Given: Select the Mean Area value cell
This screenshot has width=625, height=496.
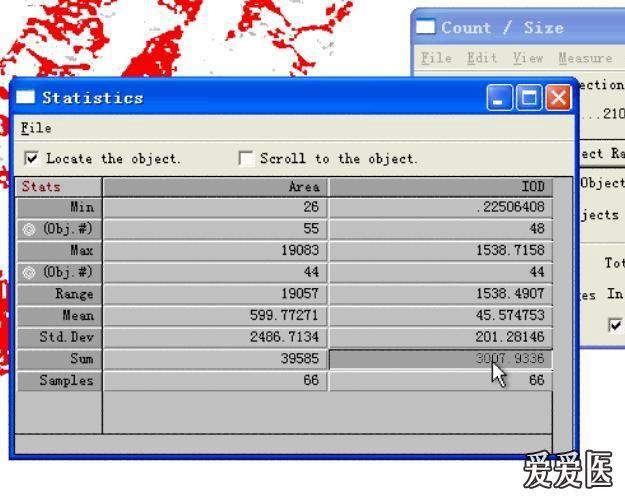Looking at the screenshot, I should (x=215, y=315).
